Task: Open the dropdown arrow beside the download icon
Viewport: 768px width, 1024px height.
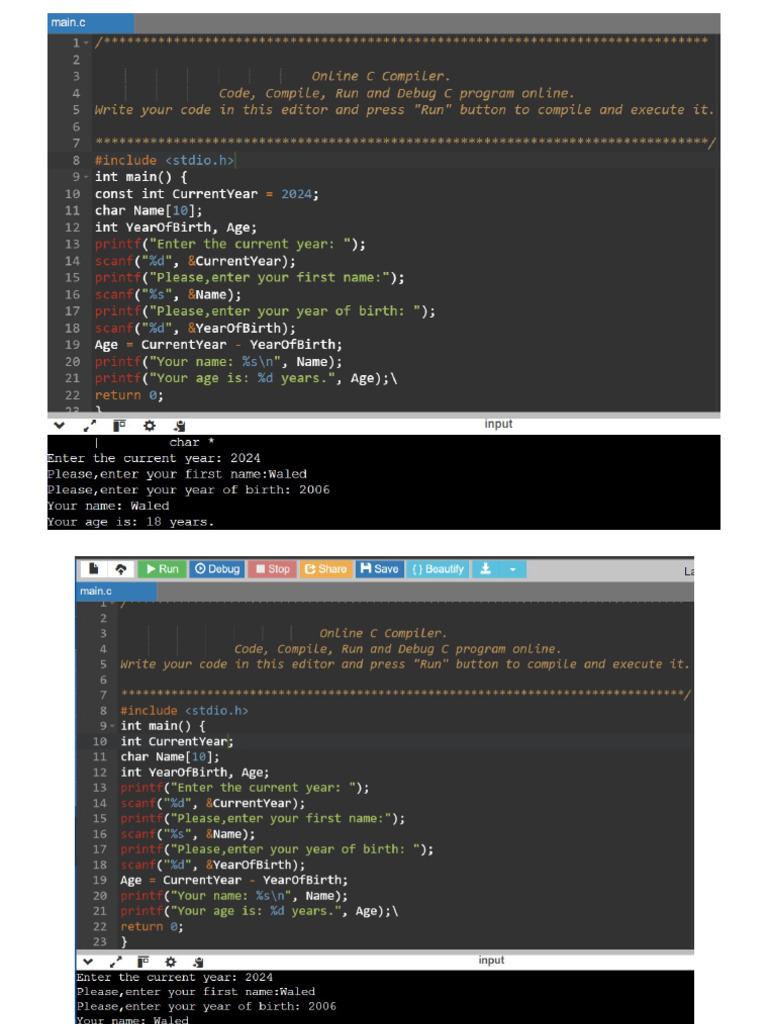Action: tap(513, 569)
